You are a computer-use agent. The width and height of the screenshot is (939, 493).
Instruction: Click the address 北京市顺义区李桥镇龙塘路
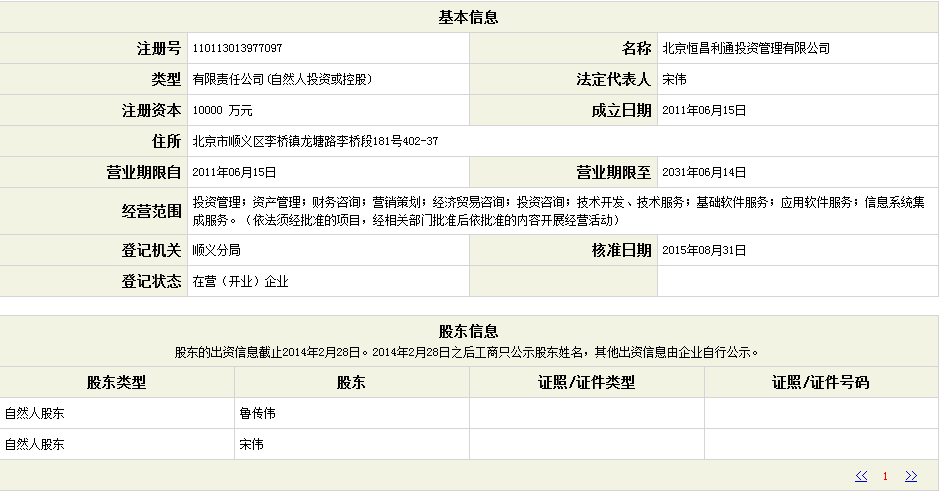(x=264, y=141)
